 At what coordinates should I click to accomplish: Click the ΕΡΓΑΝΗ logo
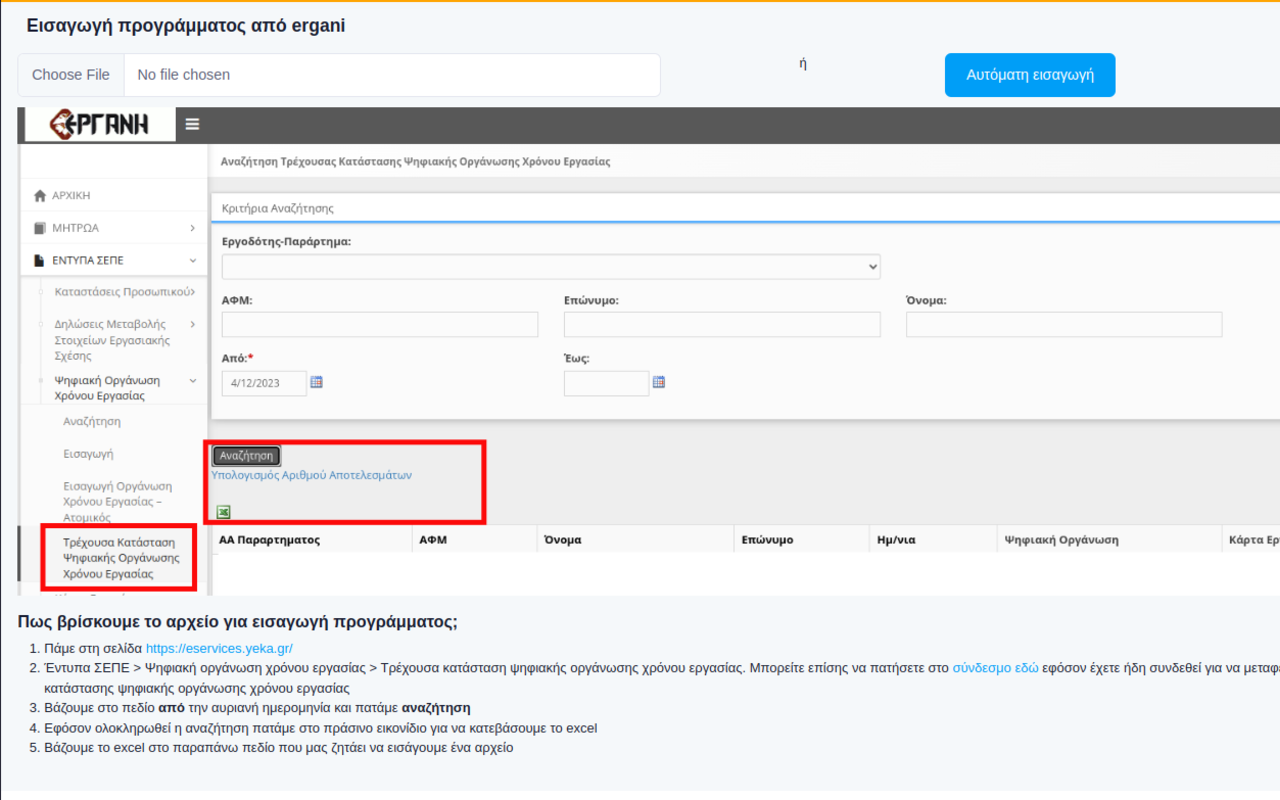(x=97, y=124)
